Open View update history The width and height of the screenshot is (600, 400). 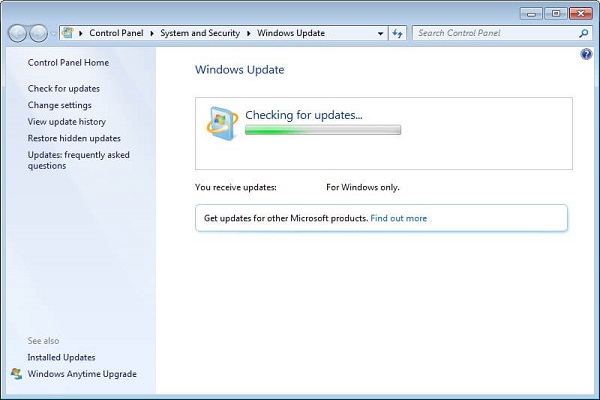tap(66, 122)
